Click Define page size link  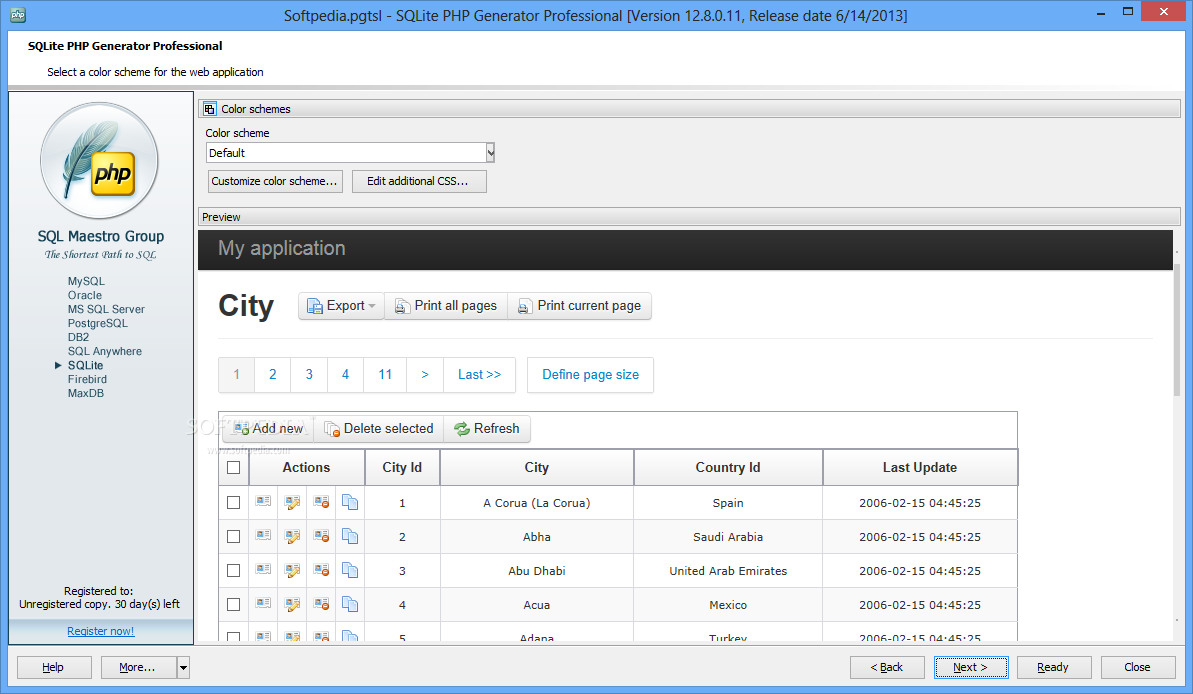coord(590,374)
